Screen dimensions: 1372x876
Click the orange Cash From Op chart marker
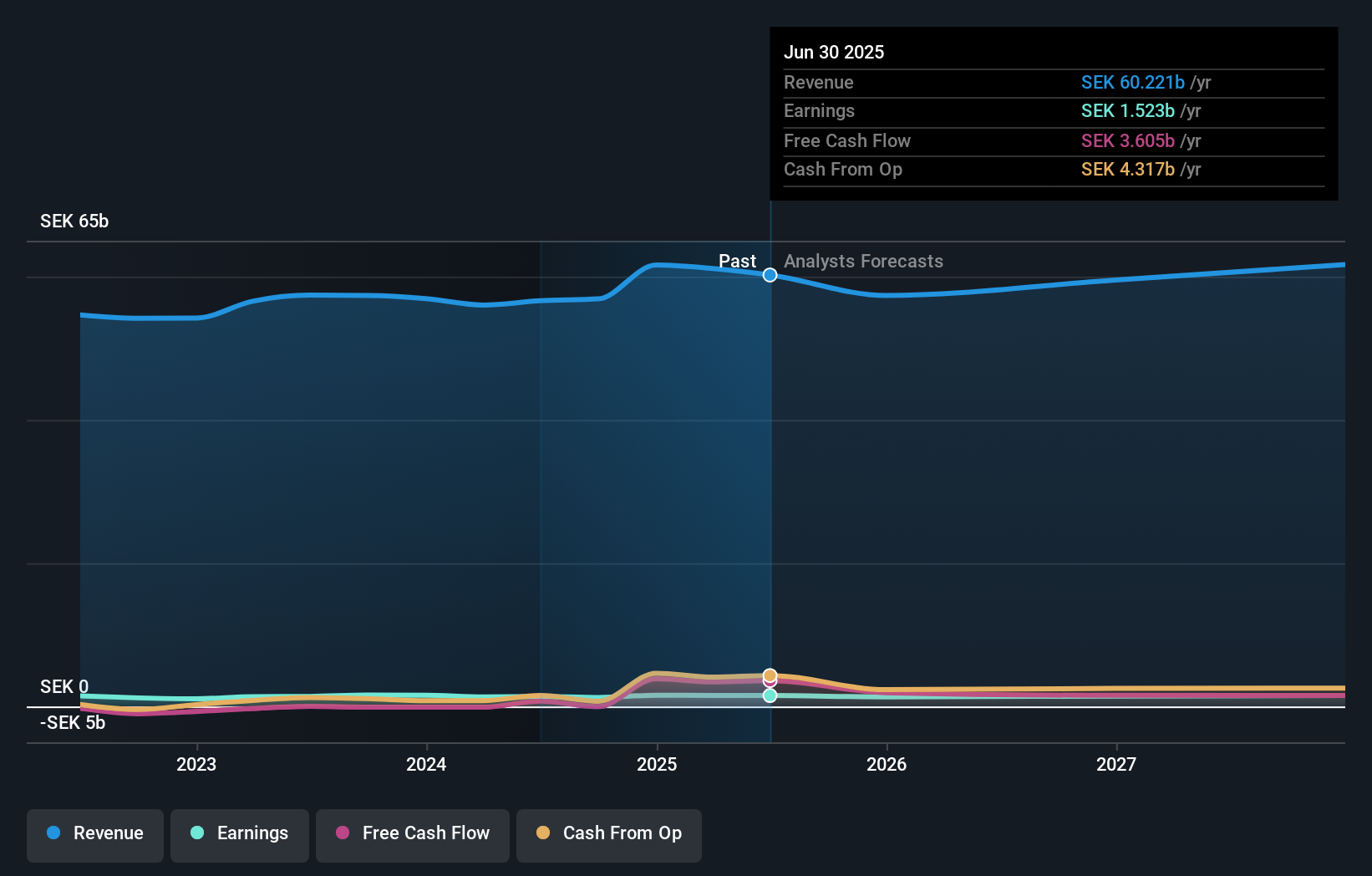(x=770, y=675)
